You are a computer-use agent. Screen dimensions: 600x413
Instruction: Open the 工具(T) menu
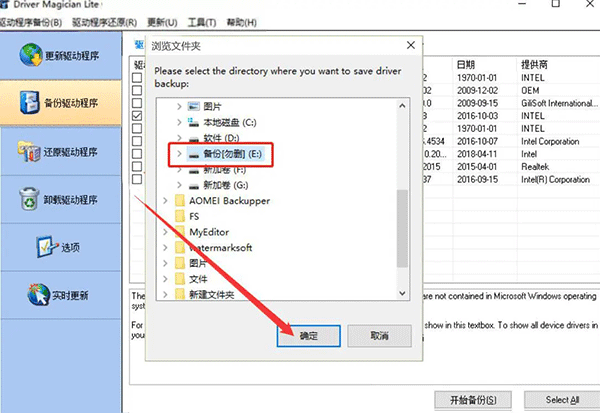[202, 23]
